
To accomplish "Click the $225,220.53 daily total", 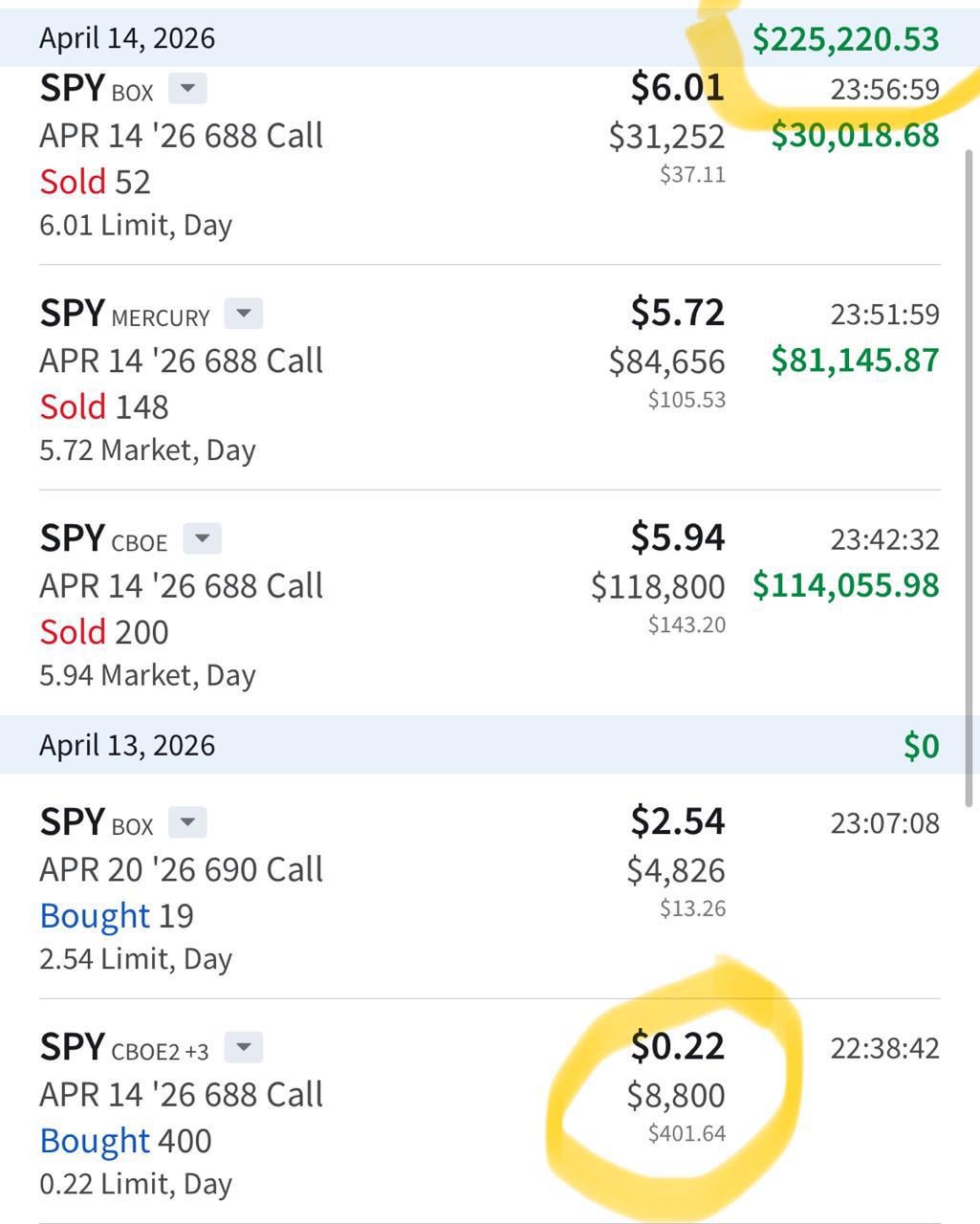I will point(845,39).
